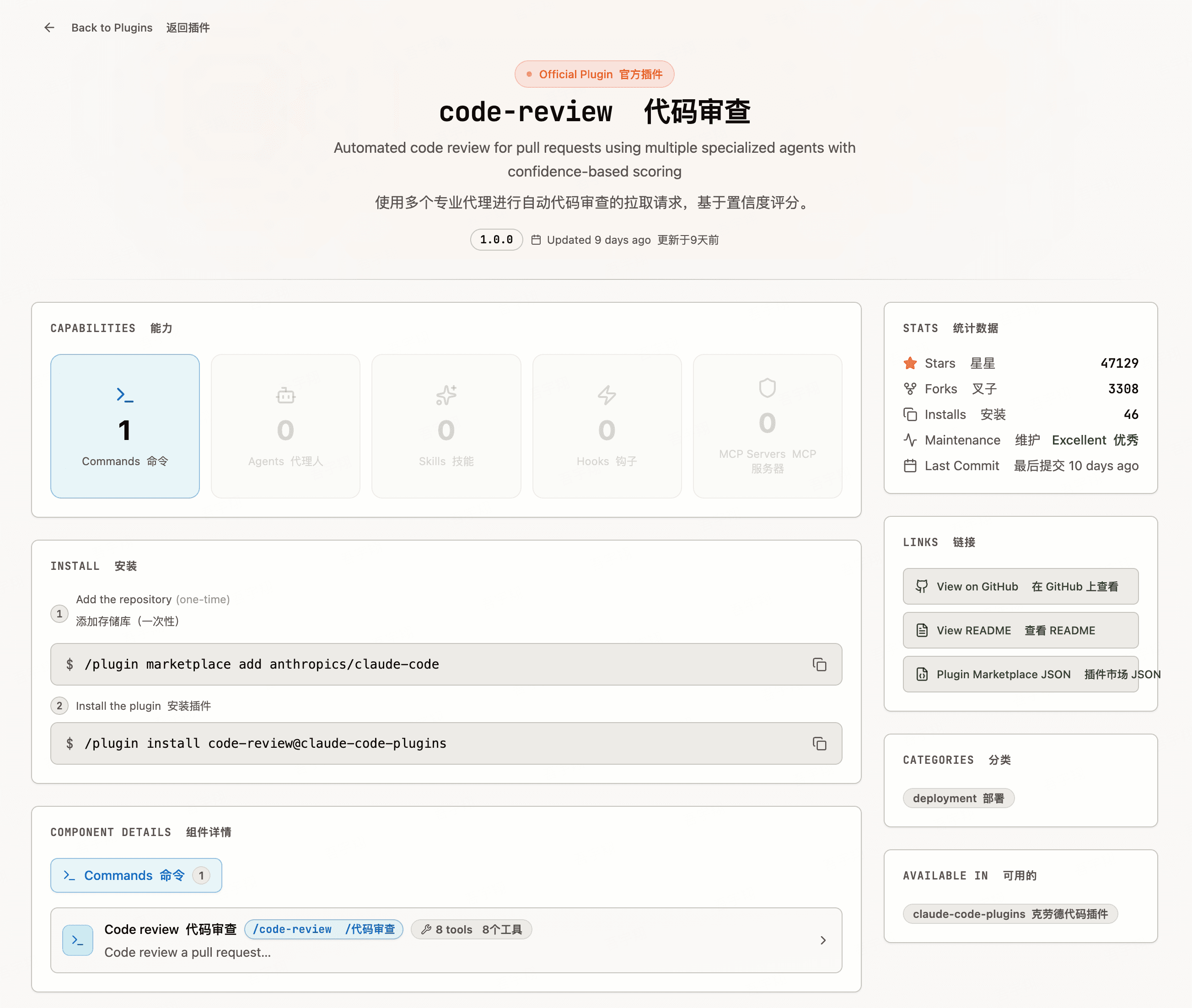
Task: Expand the Code review command chevron
Action: pyautogui.click(x=823, y=940)
